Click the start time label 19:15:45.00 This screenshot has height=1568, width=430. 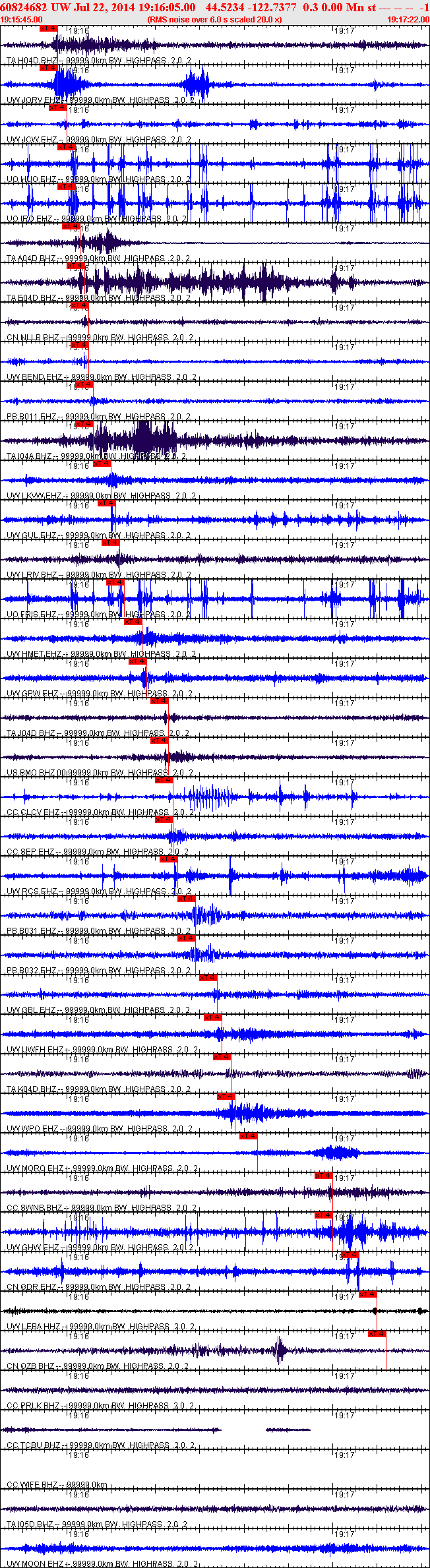point(22,20)
